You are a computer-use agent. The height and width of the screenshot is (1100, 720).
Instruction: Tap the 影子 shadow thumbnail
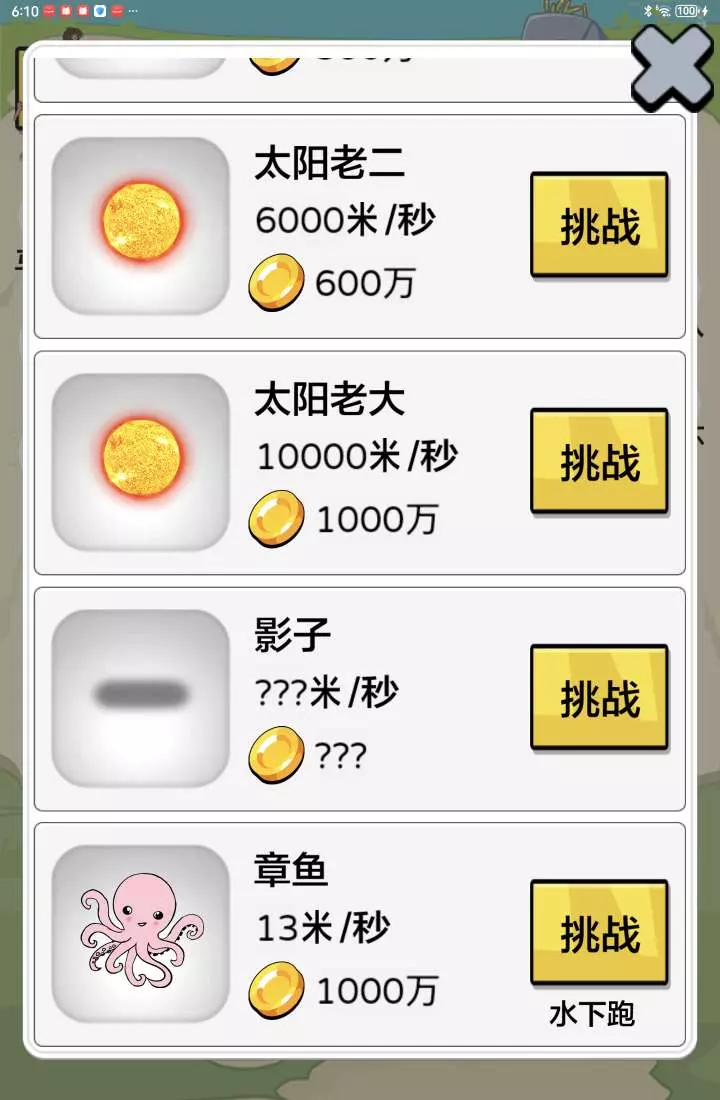pos(141,698)
